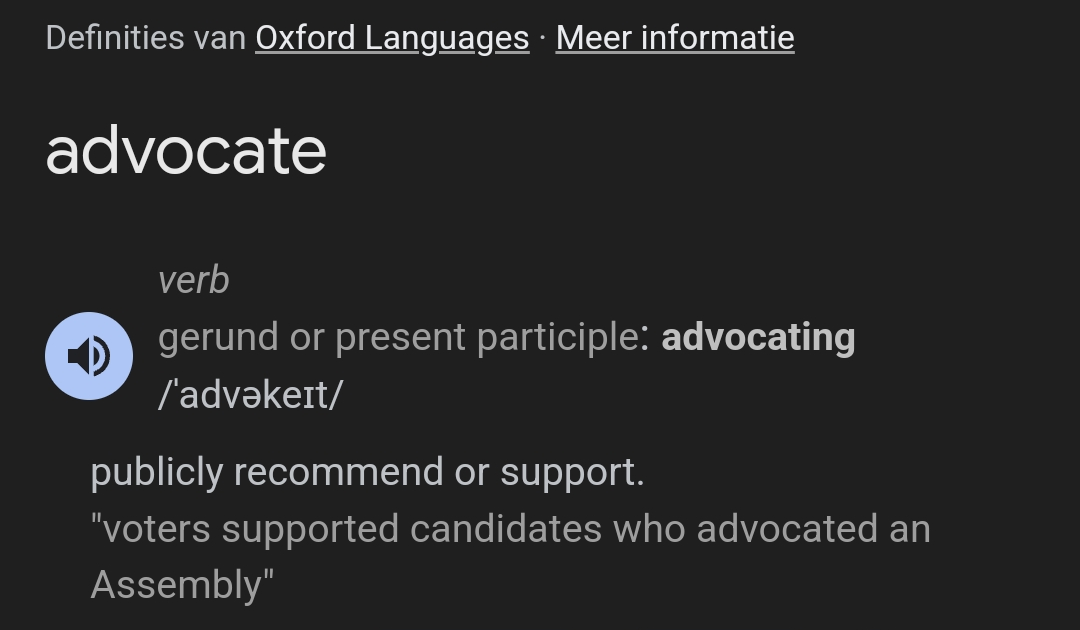Click the word "gerund"
1080x630 pixels.
pos(218,338)
